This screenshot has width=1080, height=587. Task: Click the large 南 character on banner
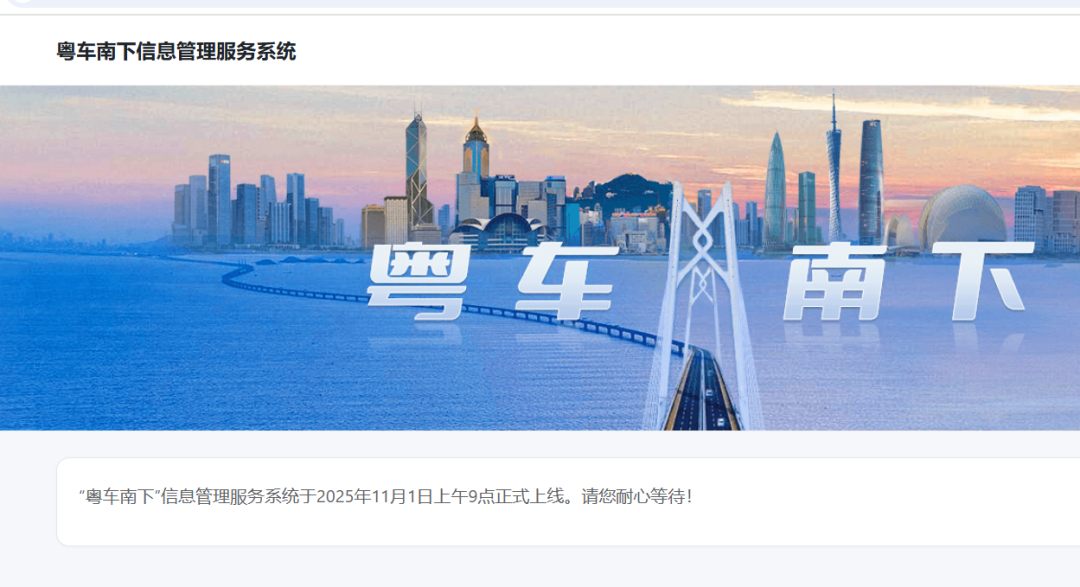coord(835,281)
